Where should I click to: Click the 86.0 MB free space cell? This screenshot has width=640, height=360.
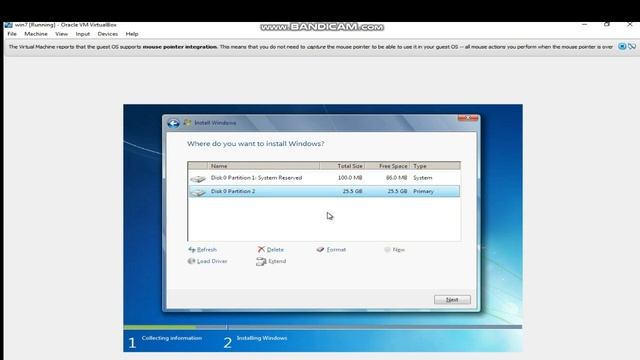[x=396, y=178]
